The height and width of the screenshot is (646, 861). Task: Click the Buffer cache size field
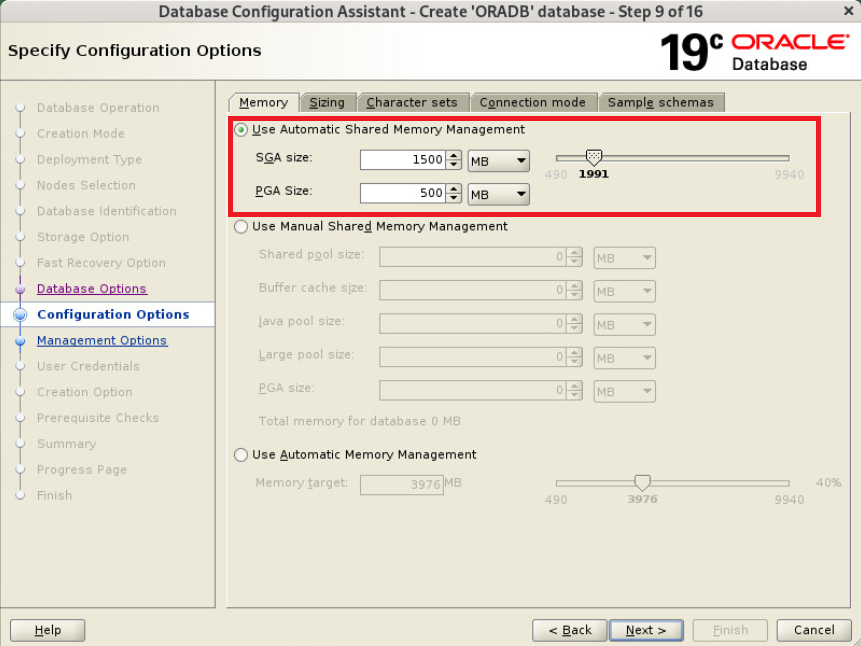(473, 291)
